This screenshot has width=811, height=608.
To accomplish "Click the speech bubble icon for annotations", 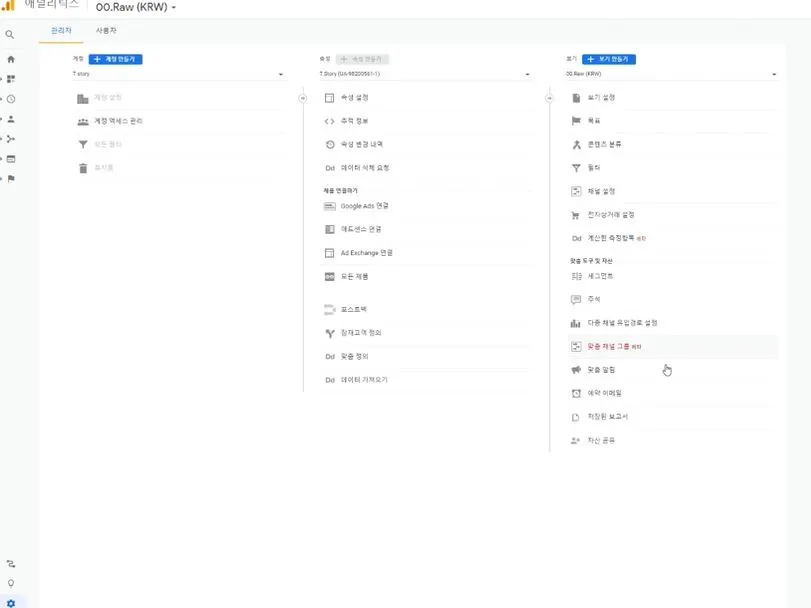I will click(x=576, y=299).
